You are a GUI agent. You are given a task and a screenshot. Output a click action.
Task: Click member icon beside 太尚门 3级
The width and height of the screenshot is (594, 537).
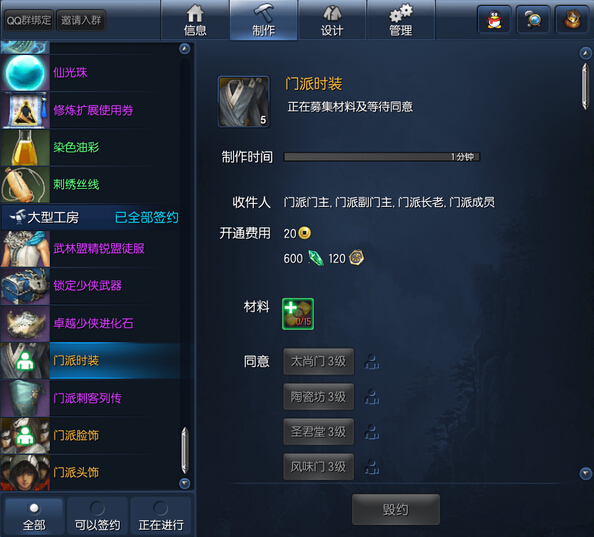pyautogui.click(x=372, y=362)
